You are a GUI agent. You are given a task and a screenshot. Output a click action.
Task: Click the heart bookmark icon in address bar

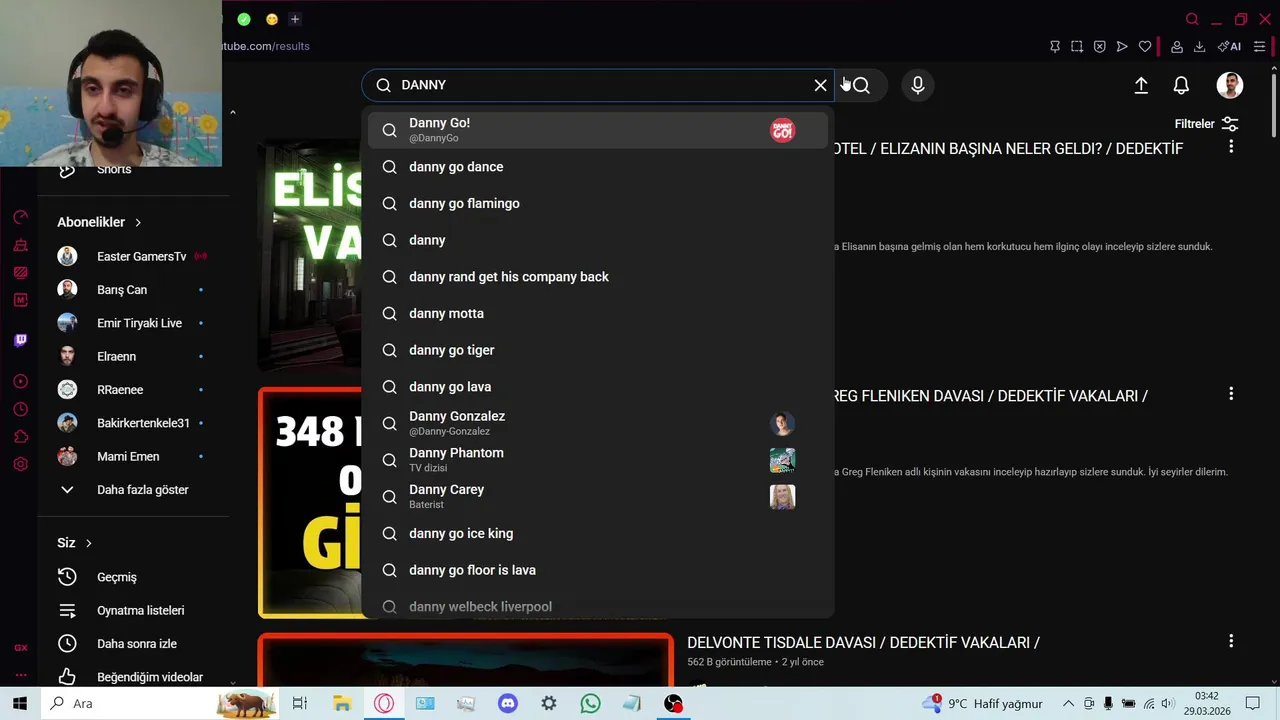[x=1145, y=46]
